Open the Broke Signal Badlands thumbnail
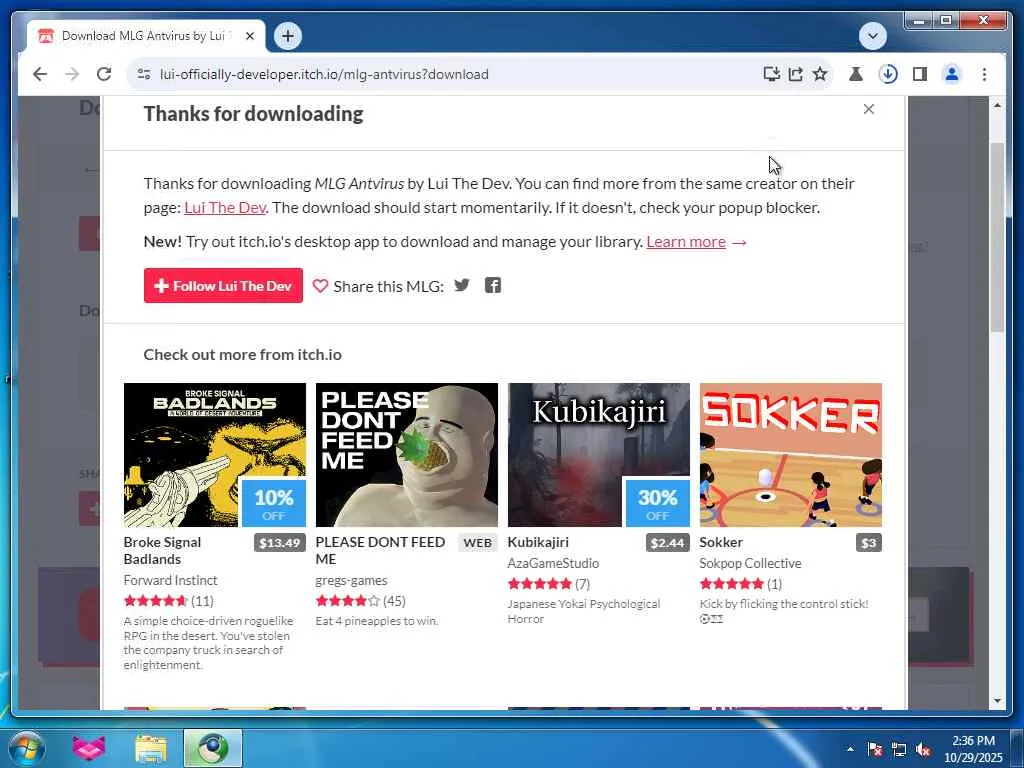The width and height of the screenshot is (1024, 768). point(215,455)
